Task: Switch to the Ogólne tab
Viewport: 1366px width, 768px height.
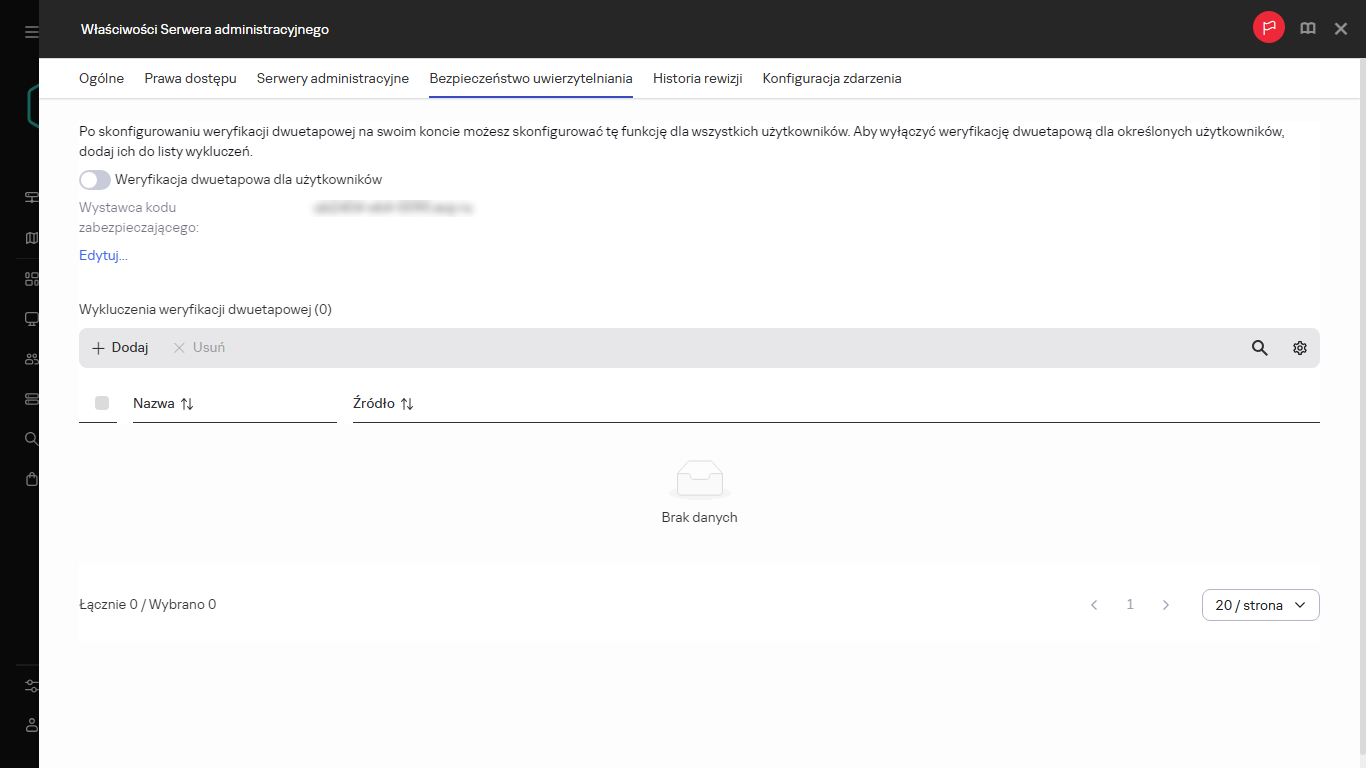Action: (x=101, y=79)
